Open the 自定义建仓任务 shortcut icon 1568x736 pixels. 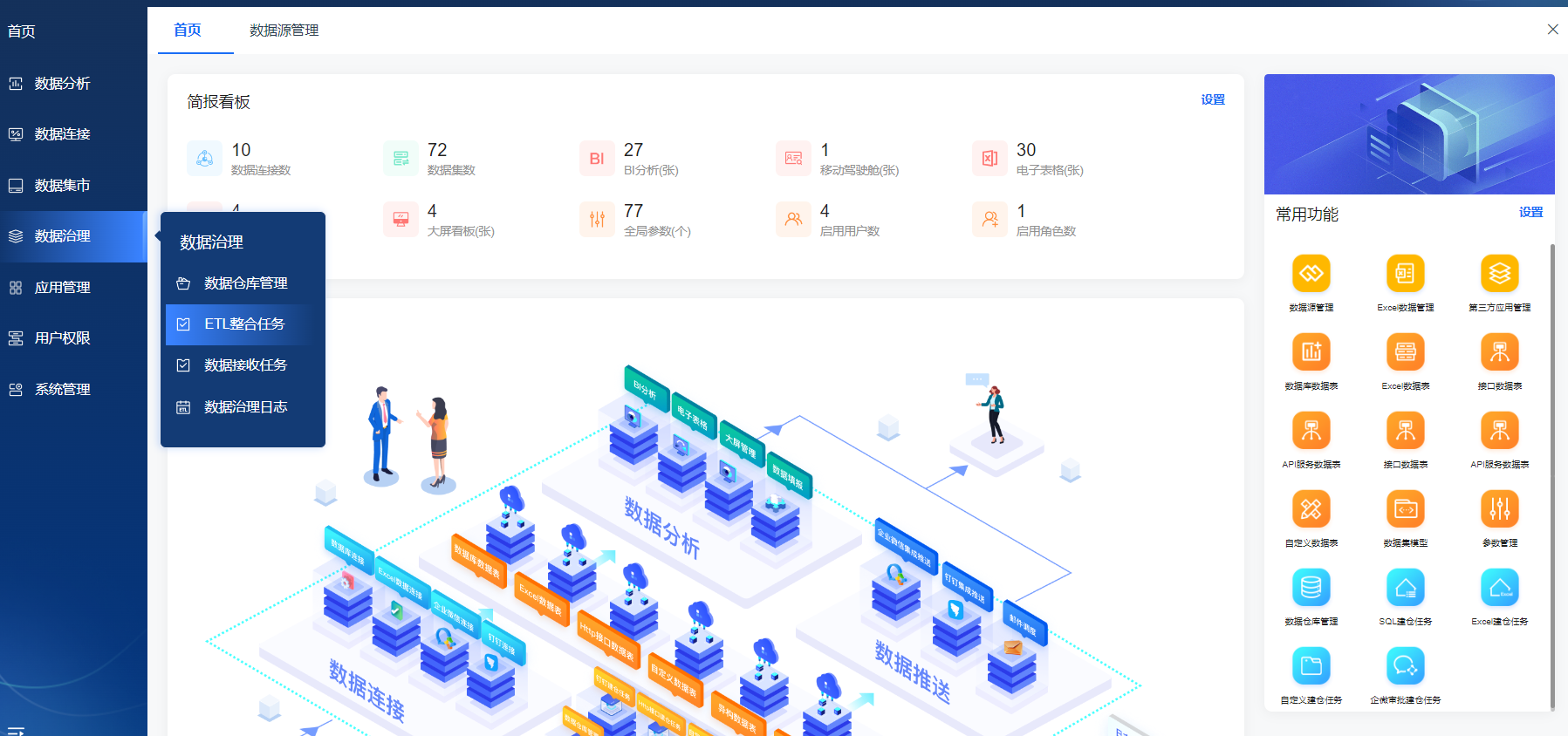(1311, 666)
